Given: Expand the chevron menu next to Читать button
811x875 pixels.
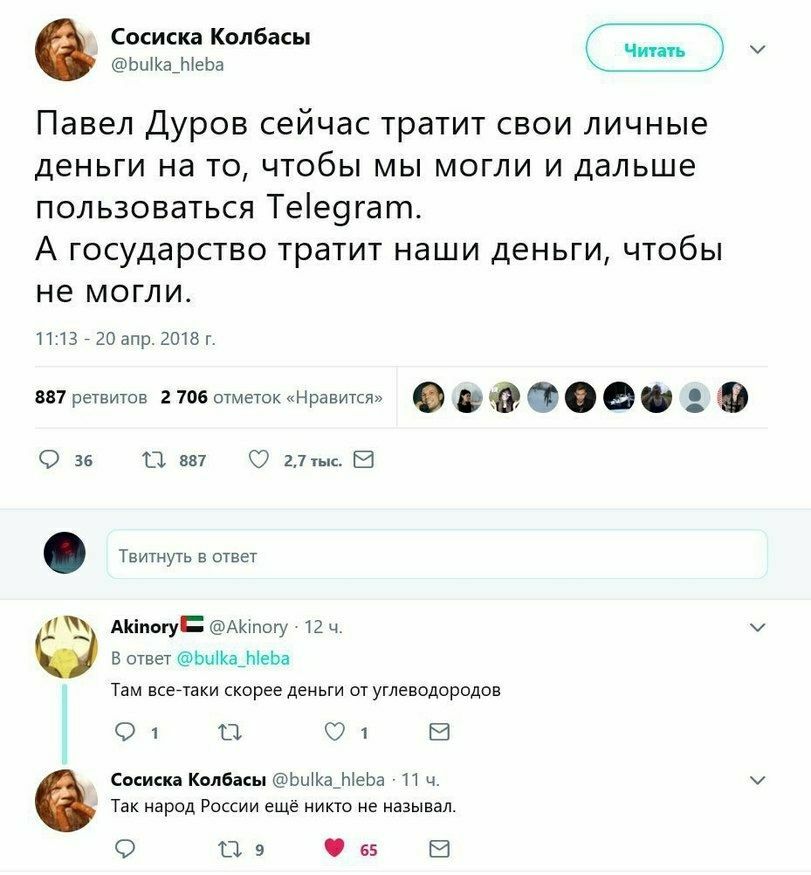Looking at the screenshot, I should (757, 49).
